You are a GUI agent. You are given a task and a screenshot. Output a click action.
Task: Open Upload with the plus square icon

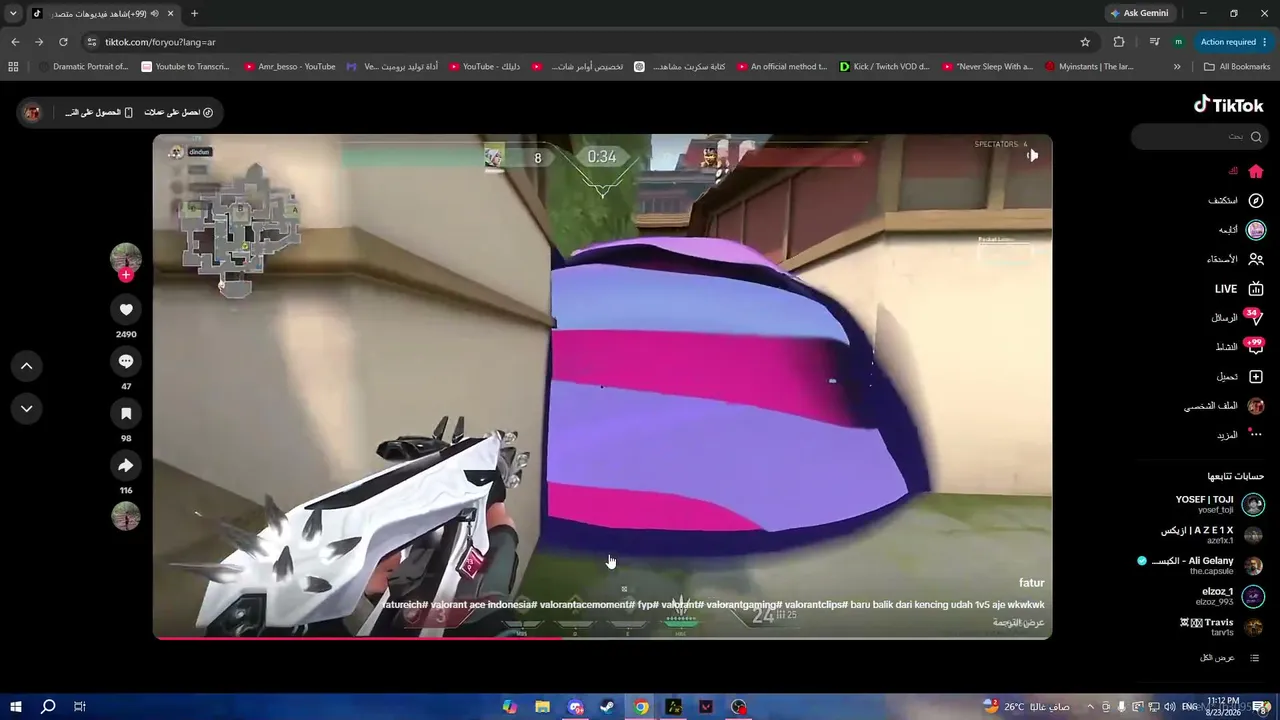(x=1256, y=377)
